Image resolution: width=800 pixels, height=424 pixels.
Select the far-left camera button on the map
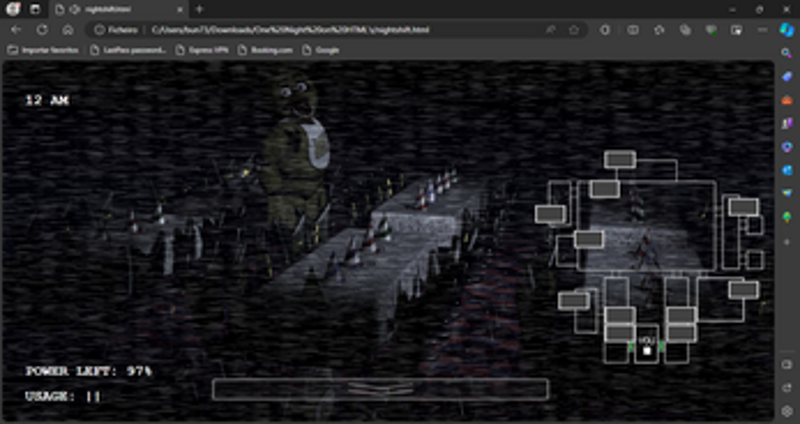(550, 214)
